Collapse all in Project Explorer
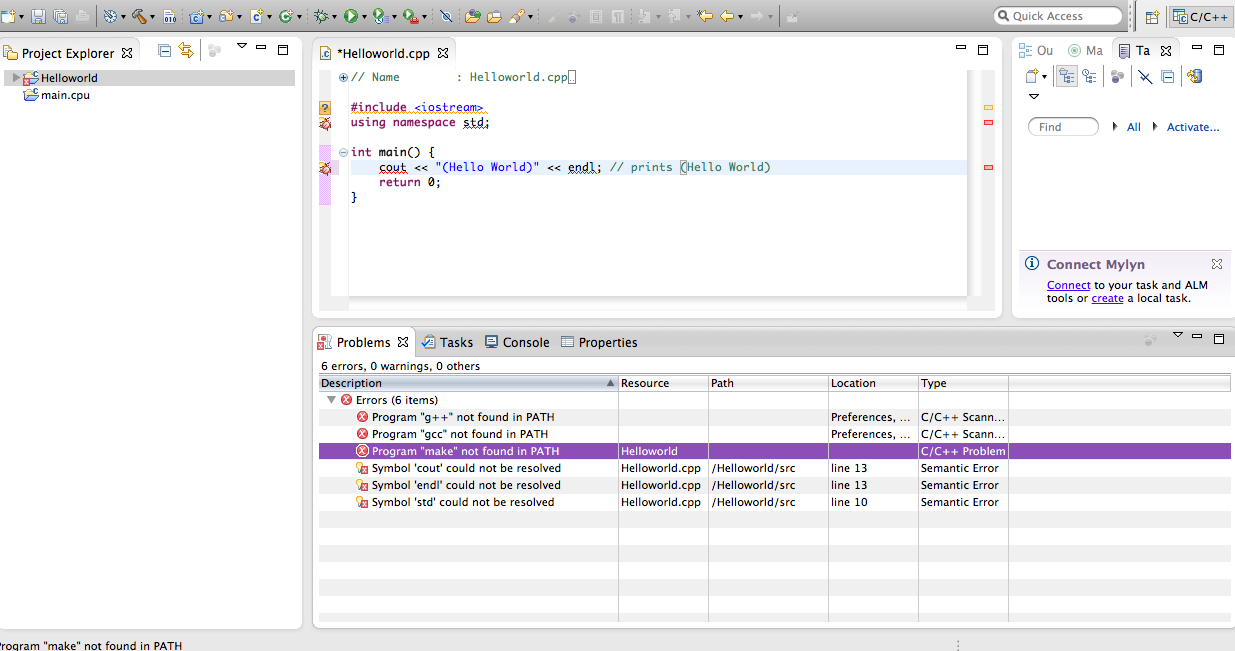This screenshot has width=1235, height=651. [165, 51]
